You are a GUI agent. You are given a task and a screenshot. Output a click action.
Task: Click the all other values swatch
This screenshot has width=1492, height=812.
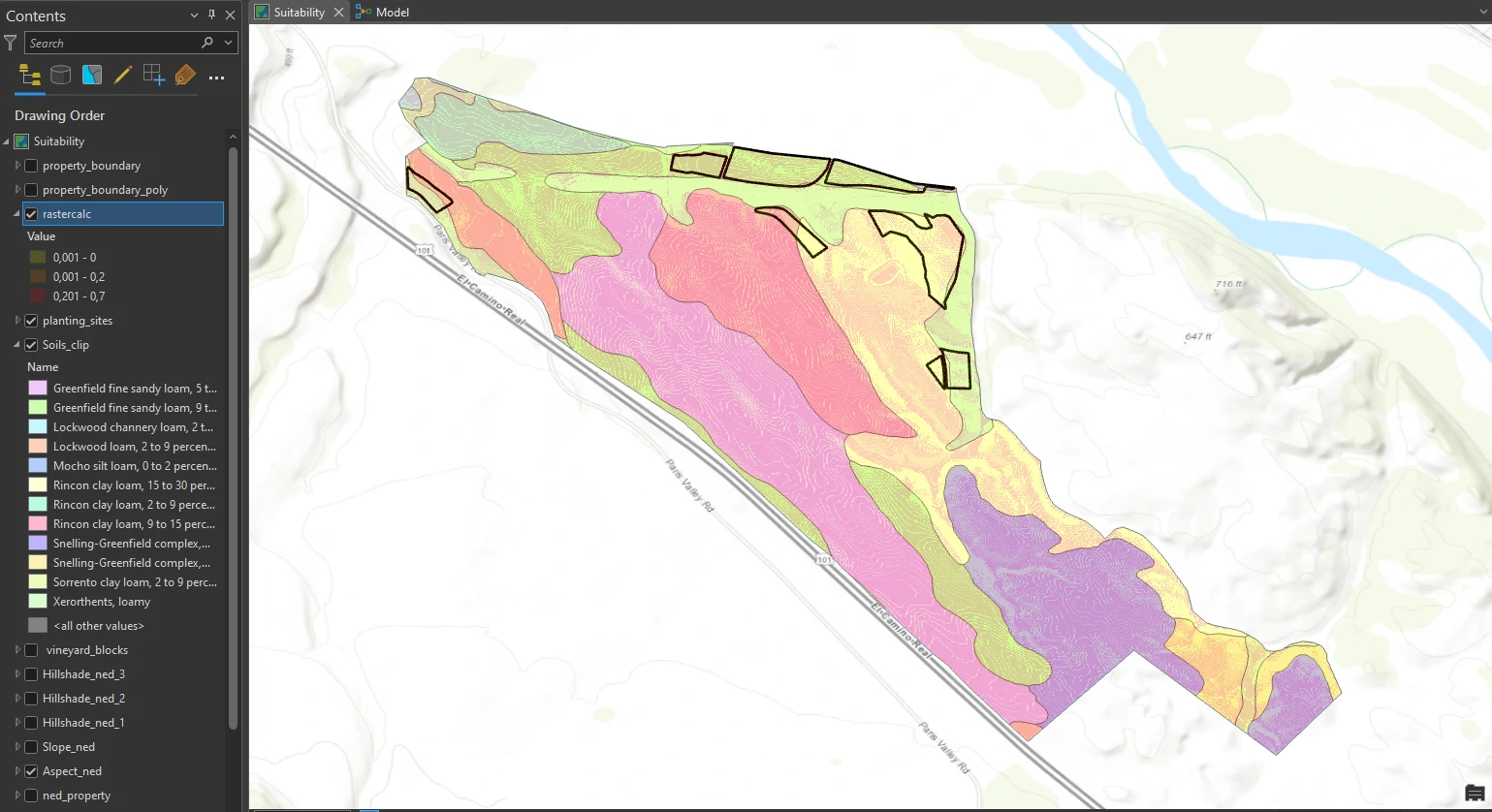[x=38, y=626]
